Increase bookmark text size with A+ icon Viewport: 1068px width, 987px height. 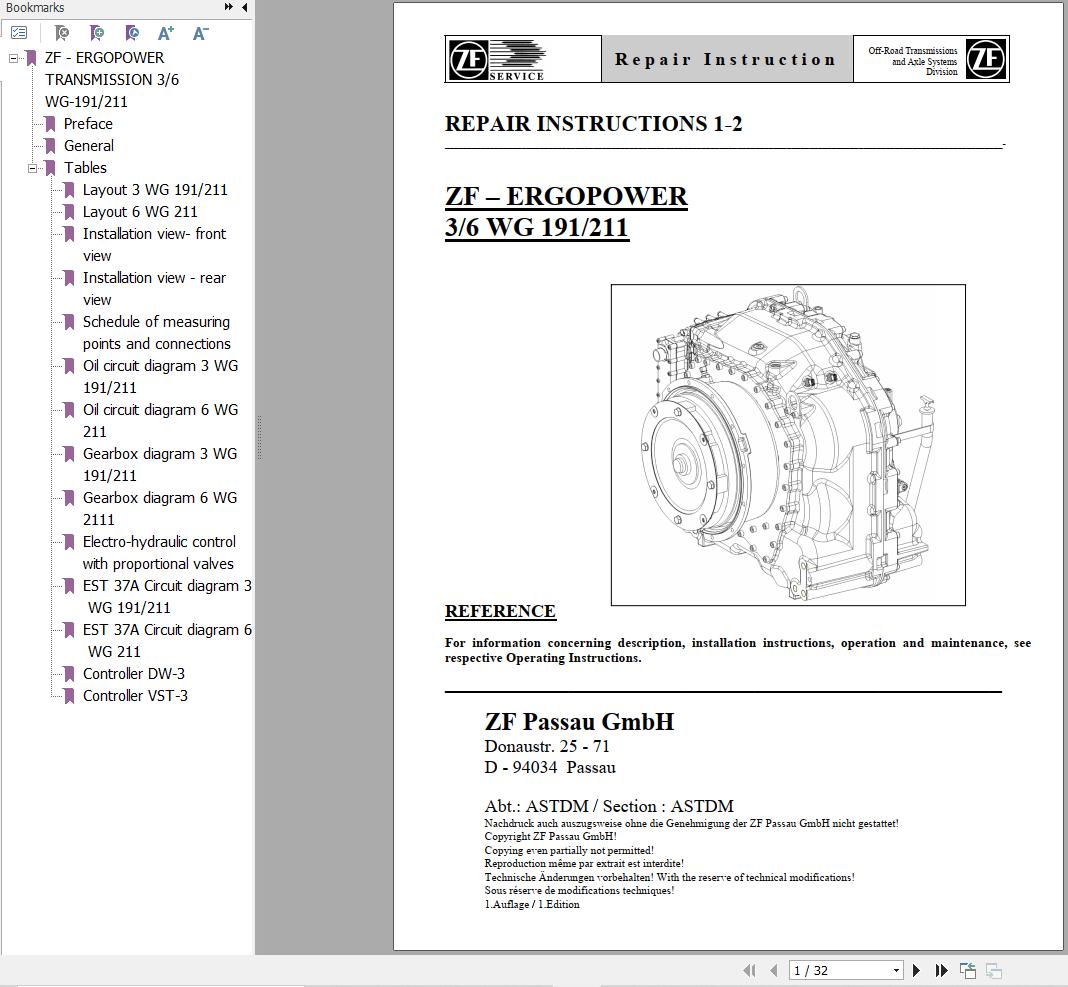(166, 32)
